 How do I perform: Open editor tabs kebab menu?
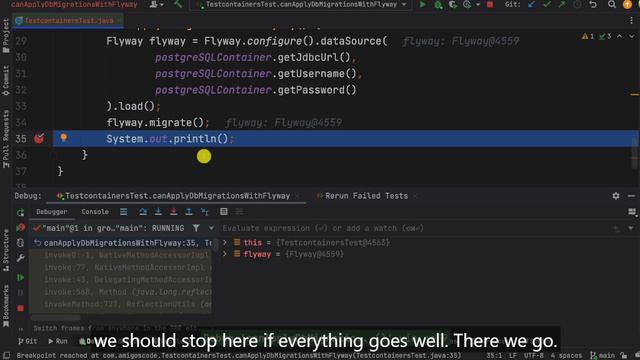coord(631,20)
